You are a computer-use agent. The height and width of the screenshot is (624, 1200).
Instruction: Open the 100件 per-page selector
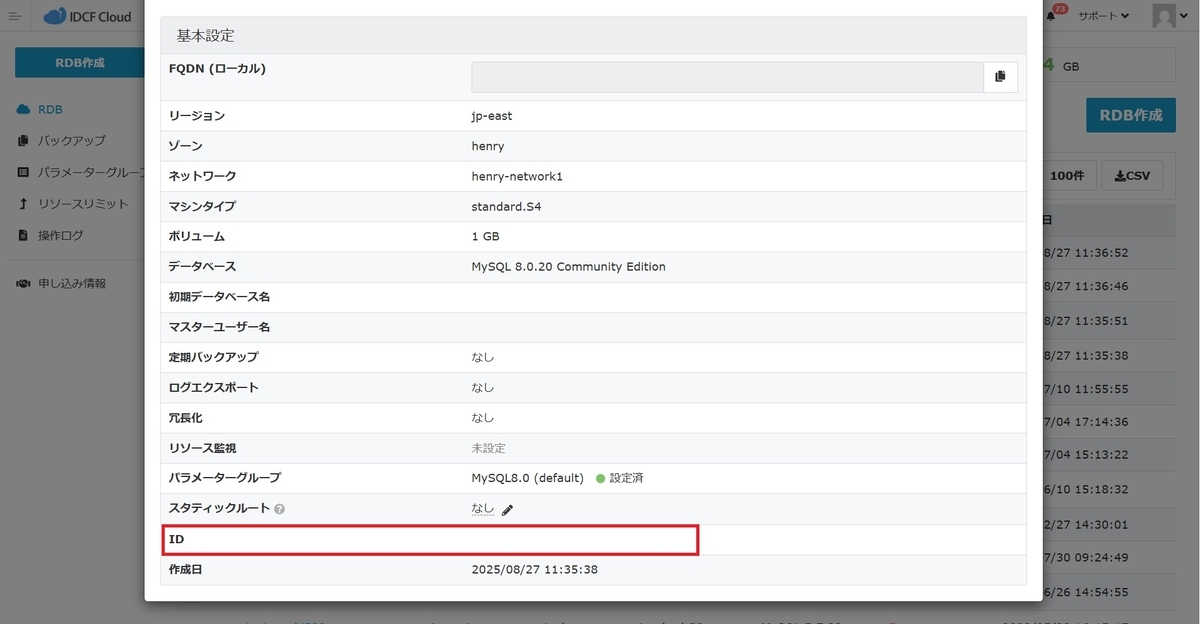pos(1067,175)
